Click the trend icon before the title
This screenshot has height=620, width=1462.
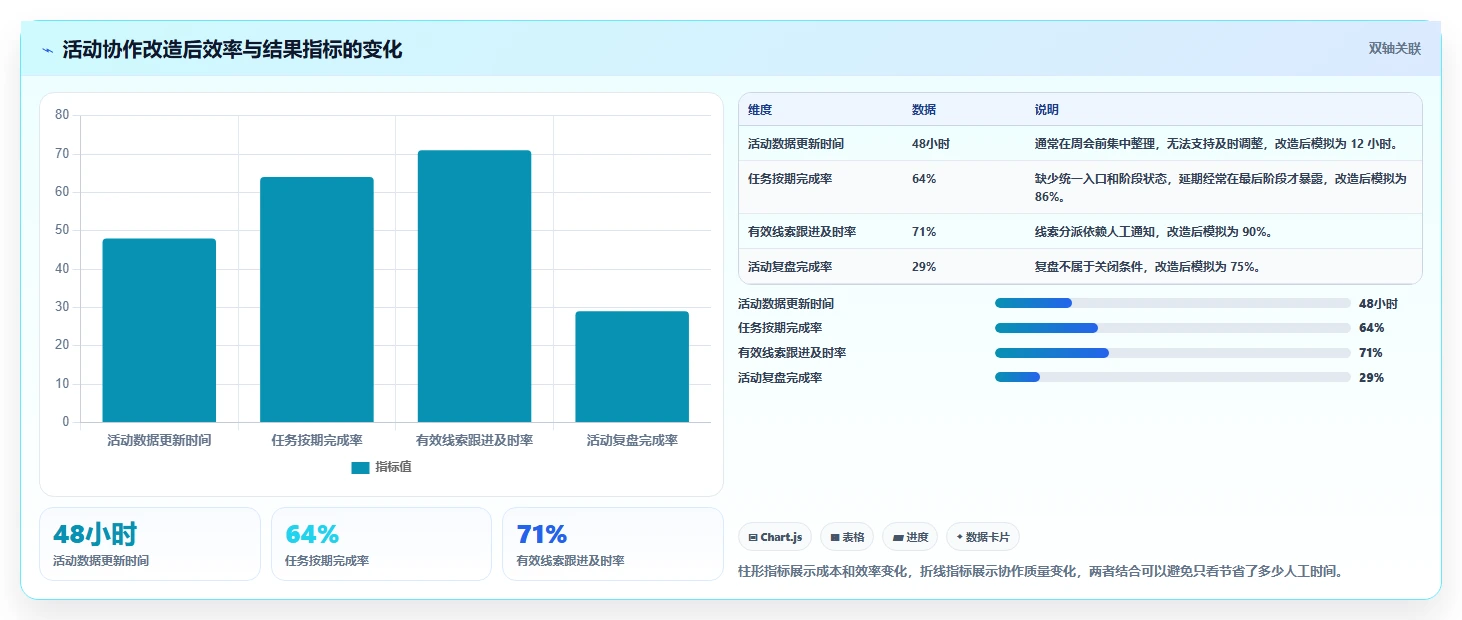(48, 50)
